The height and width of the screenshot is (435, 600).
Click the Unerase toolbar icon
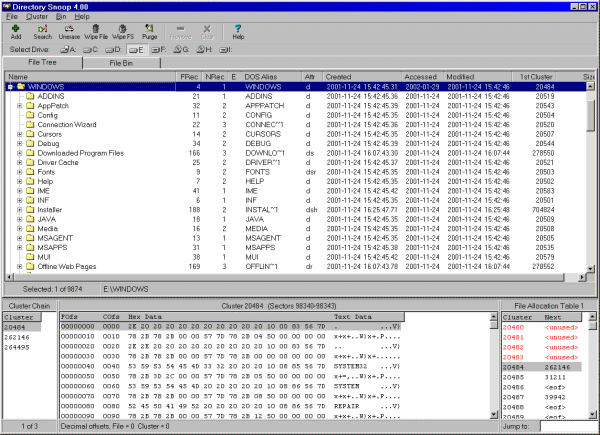click(x=70, y=30)
